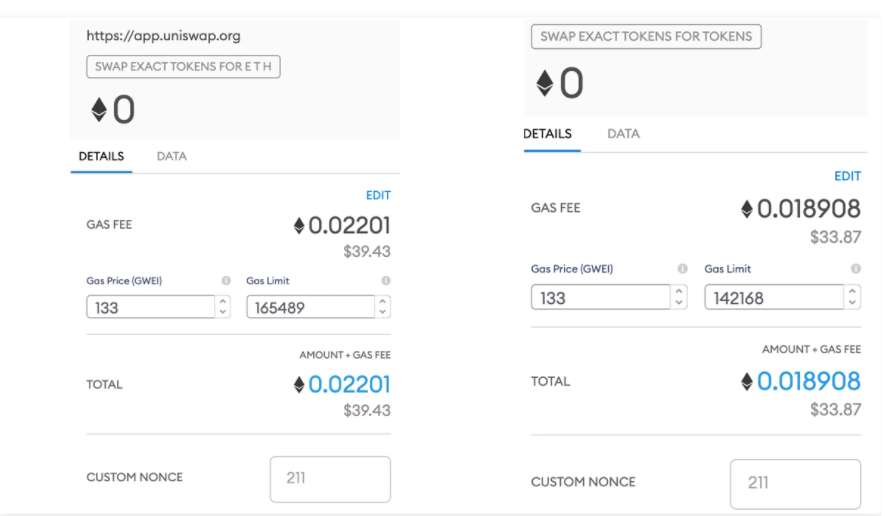Increase gas limit 165489 with up arrow
The width and height of the screenshot is (885, 516).
[x=383, y=302]
